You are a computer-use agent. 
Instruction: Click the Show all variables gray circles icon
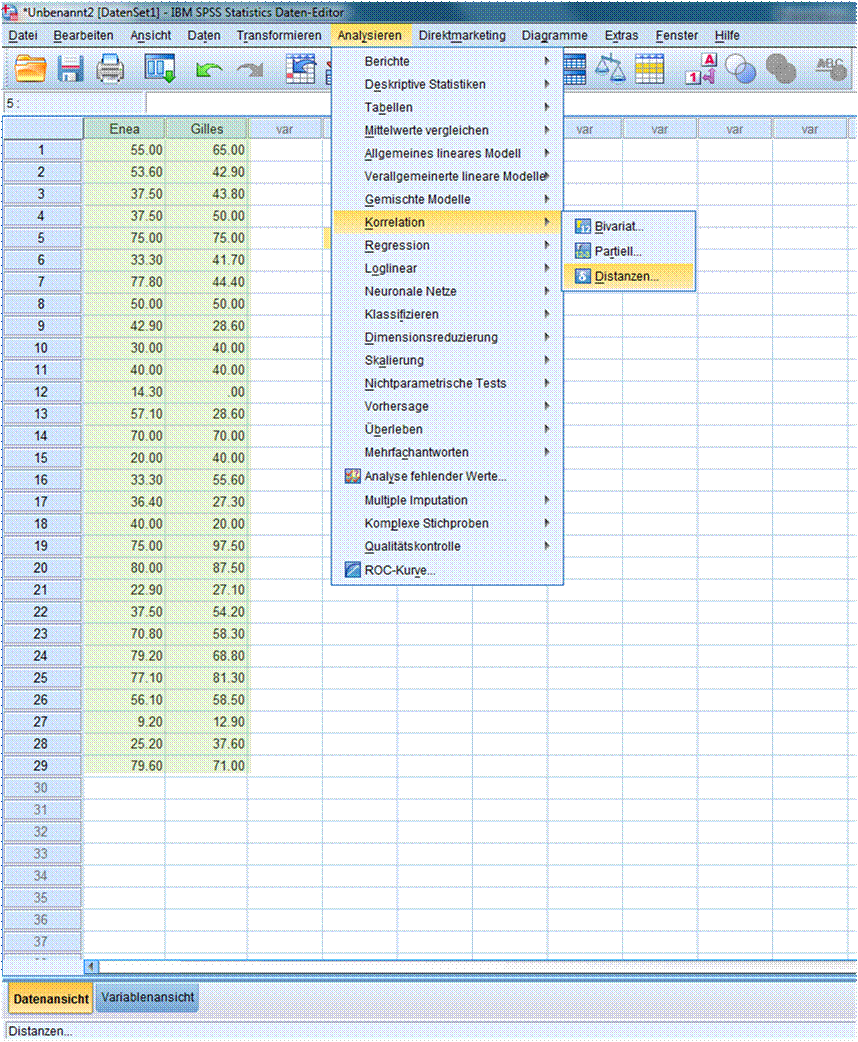781,69
